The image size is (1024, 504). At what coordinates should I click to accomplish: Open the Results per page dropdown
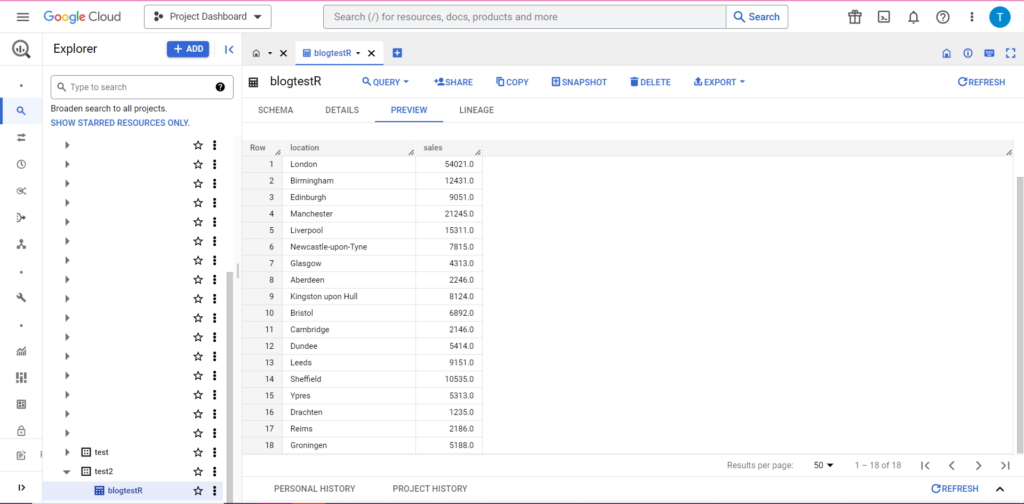tap(824, 465)
